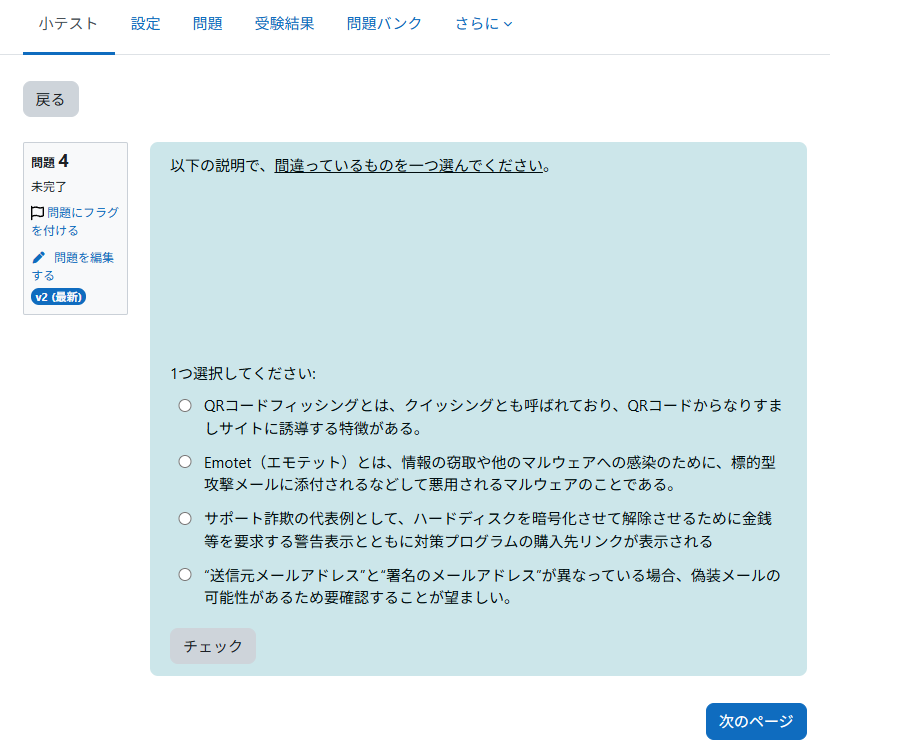
Task: Go forward with the 次のページ button
Action: pos(756,721)
